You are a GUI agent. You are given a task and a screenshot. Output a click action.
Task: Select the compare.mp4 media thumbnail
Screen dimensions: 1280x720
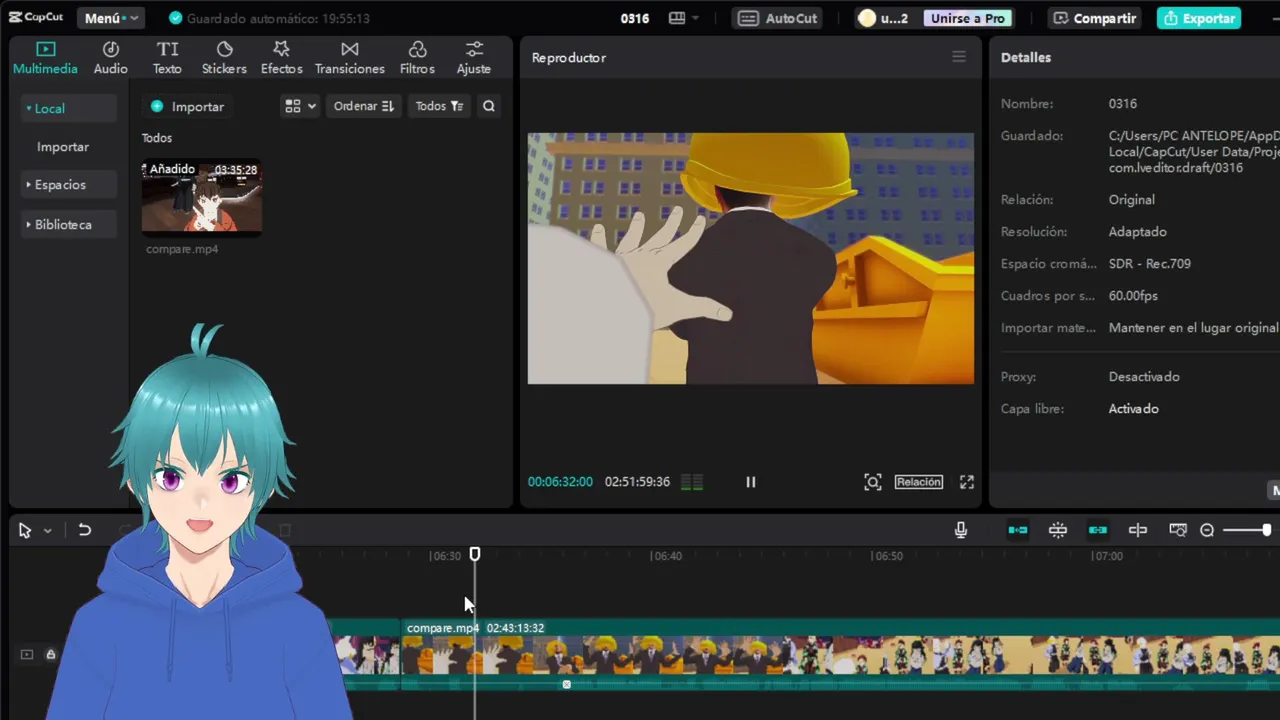click(201, 196)
